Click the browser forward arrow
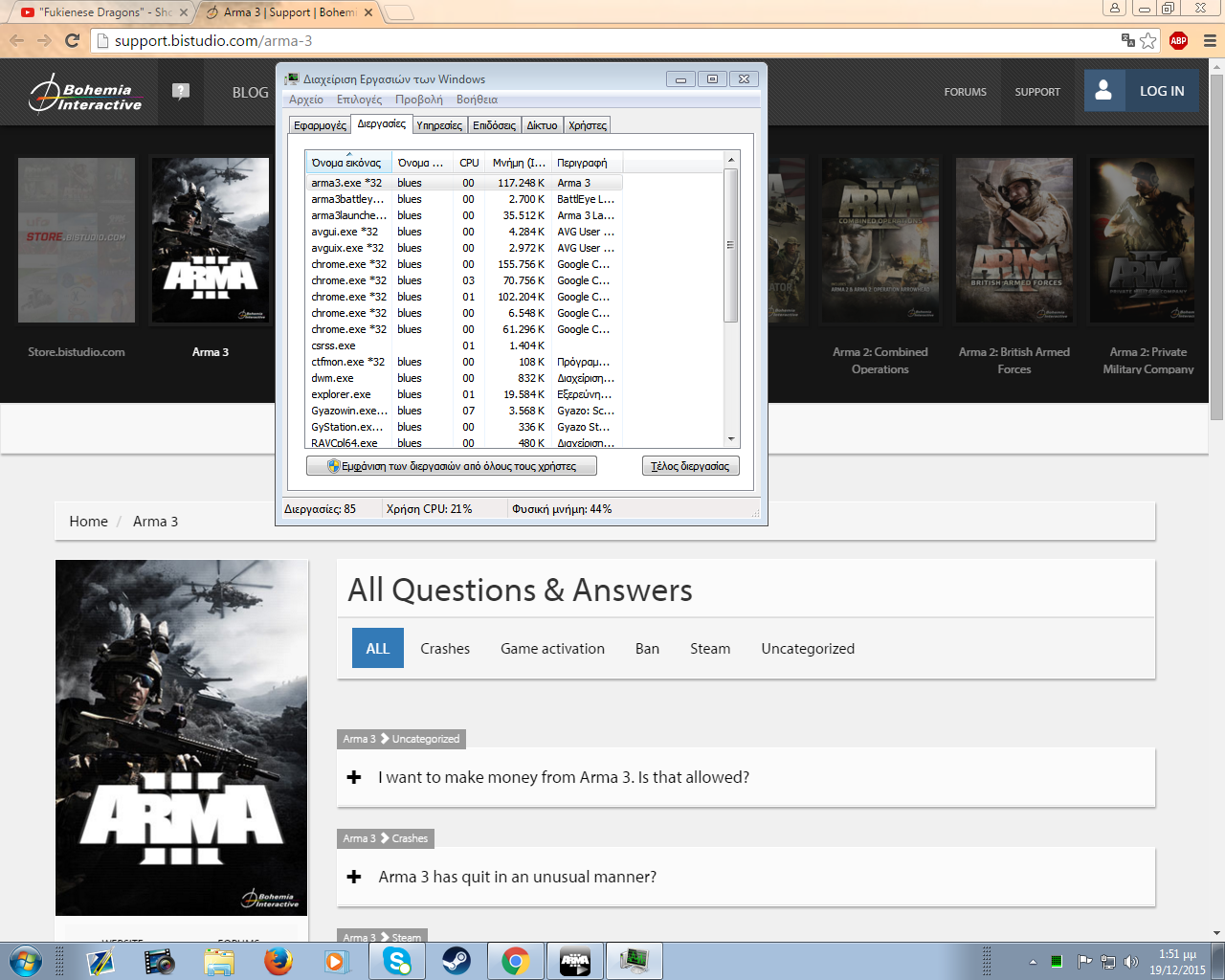This screenshot has width=1225, height=980. click(44, 40)
